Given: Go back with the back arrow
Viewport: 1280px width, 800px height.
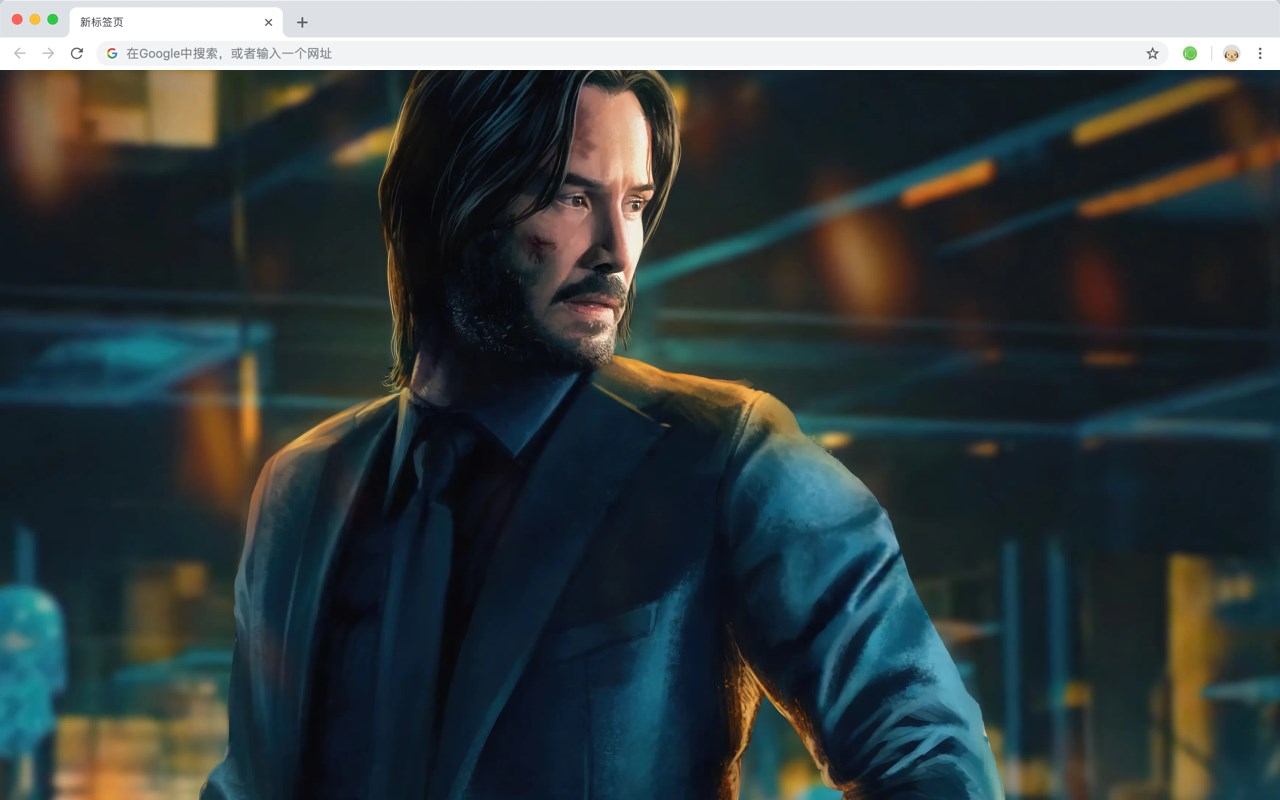Looking at the screenshot, I should 20,53.
